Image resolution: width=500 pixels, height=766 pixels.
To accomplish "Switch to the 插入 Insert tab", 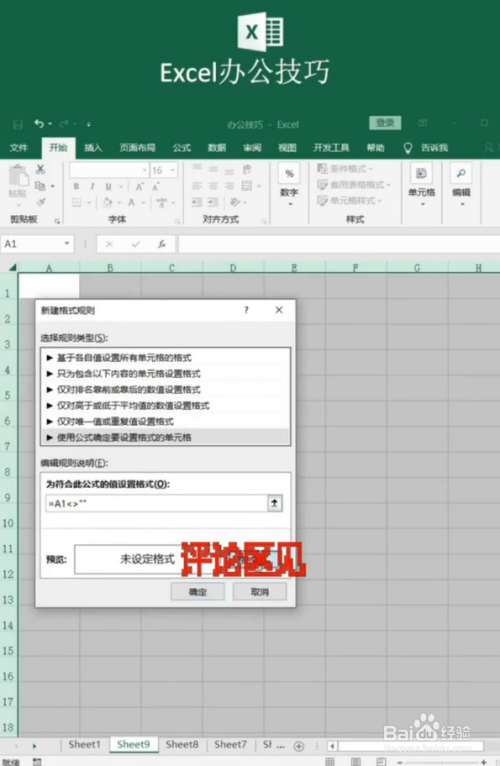I will pyautogui.click(x=93, y=148).
